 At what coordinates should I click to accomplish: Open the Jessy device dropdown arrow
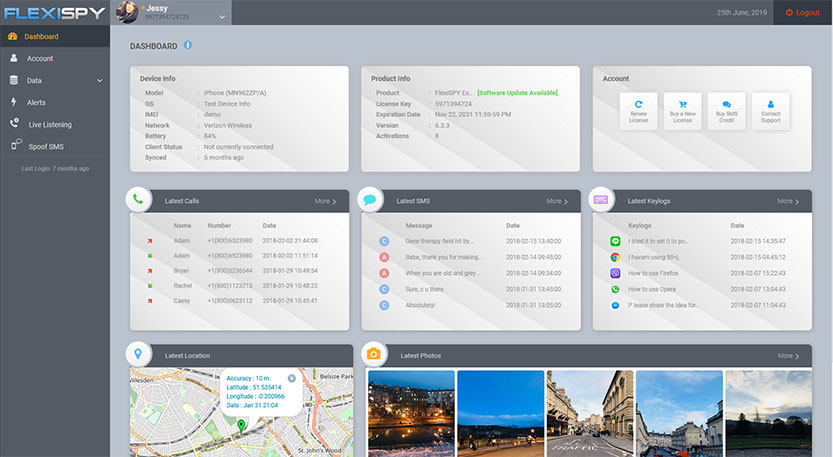222,17
